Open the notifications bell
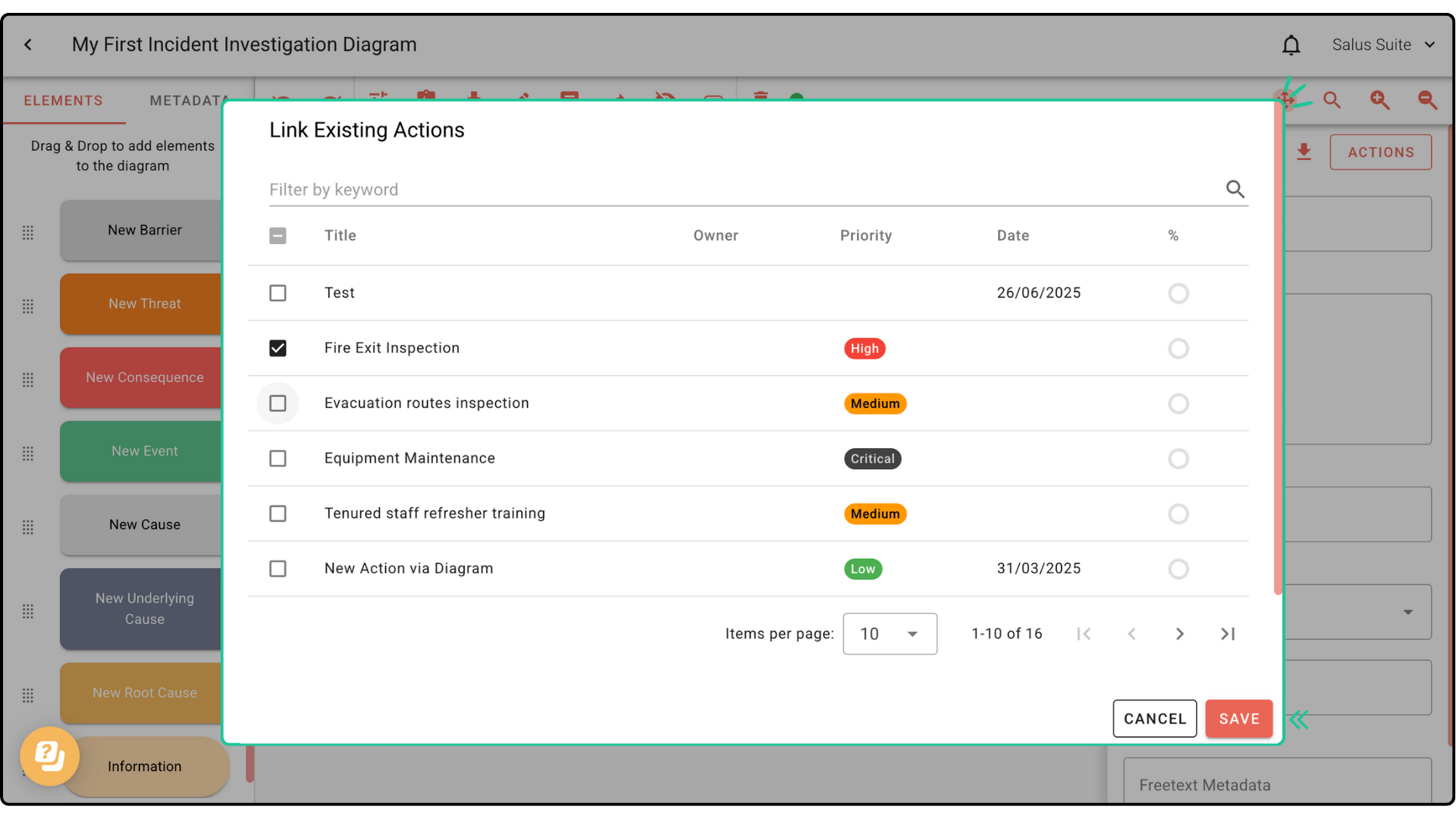 pos(1291,45)
